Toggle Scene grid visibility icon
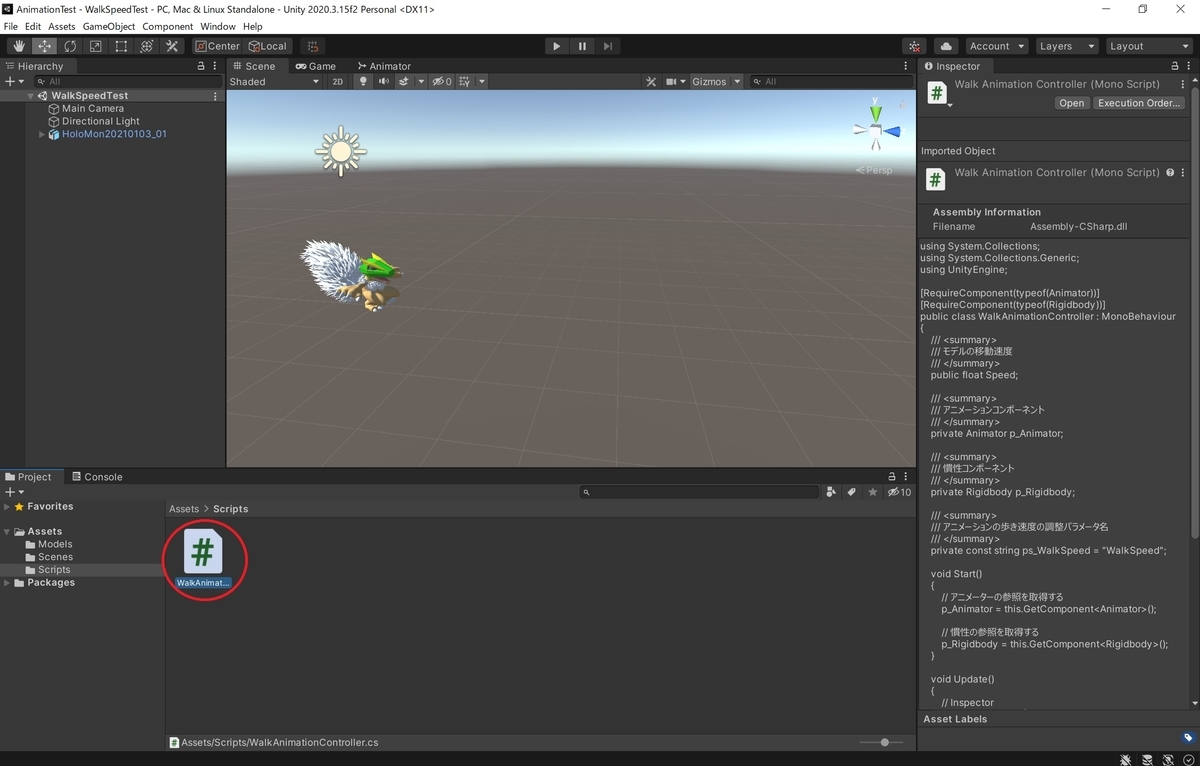Screen dimensions: 1200x766 (x=465, y=82)
